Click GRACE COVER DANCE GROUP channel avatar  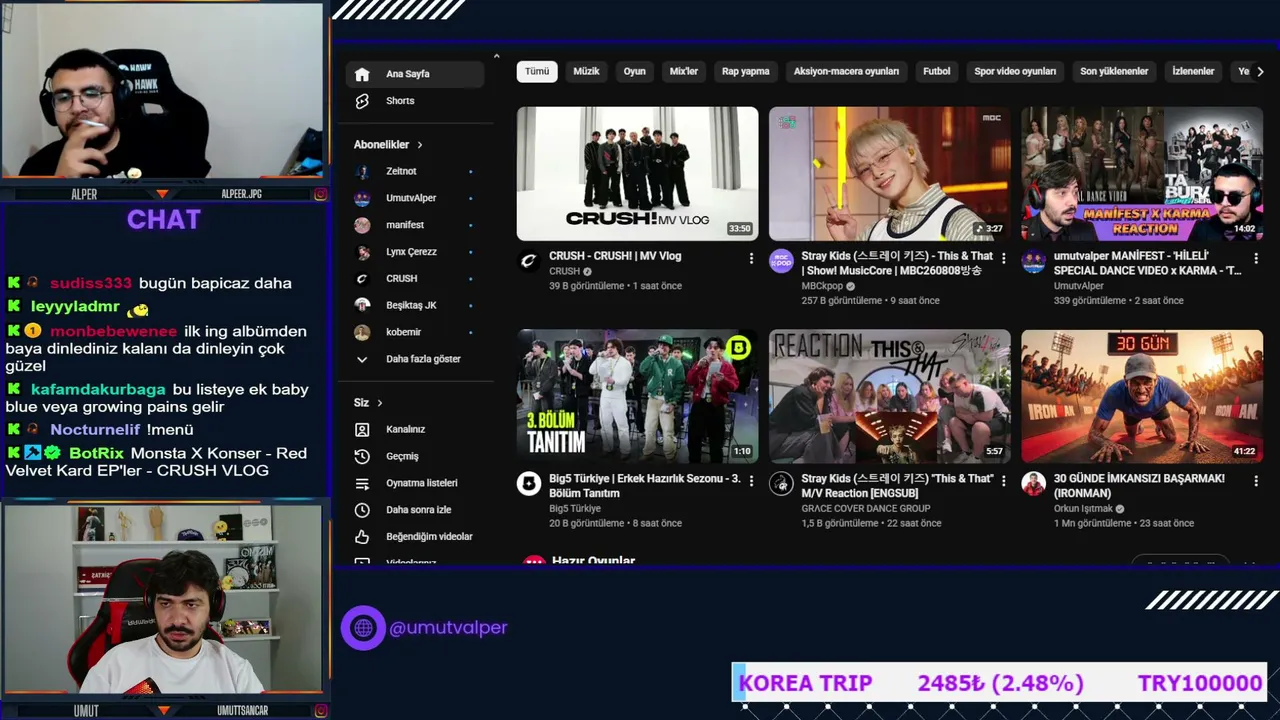(x=781, y=484)
